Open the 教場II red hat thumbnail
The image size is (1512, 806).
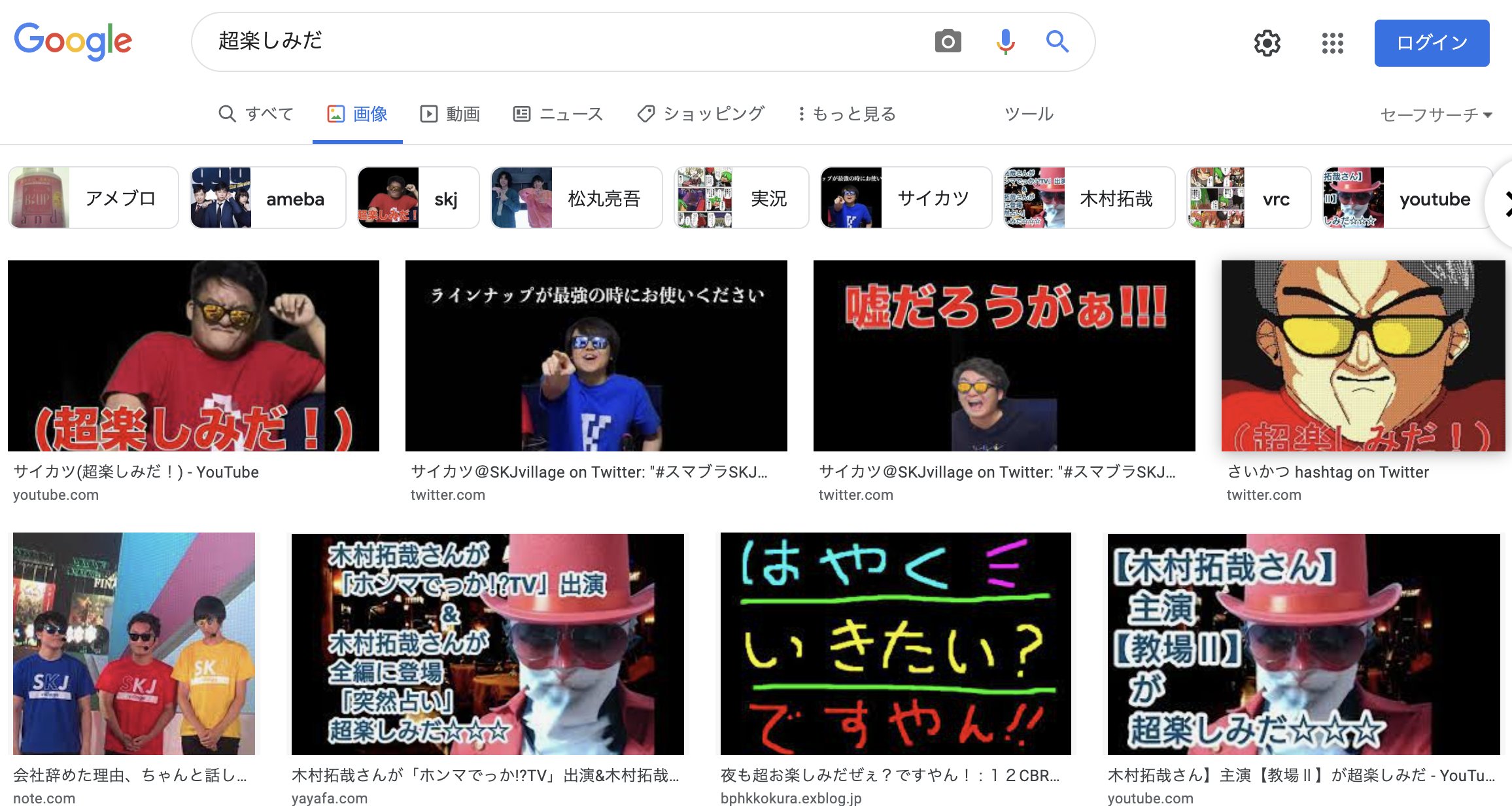[1304, 644]
